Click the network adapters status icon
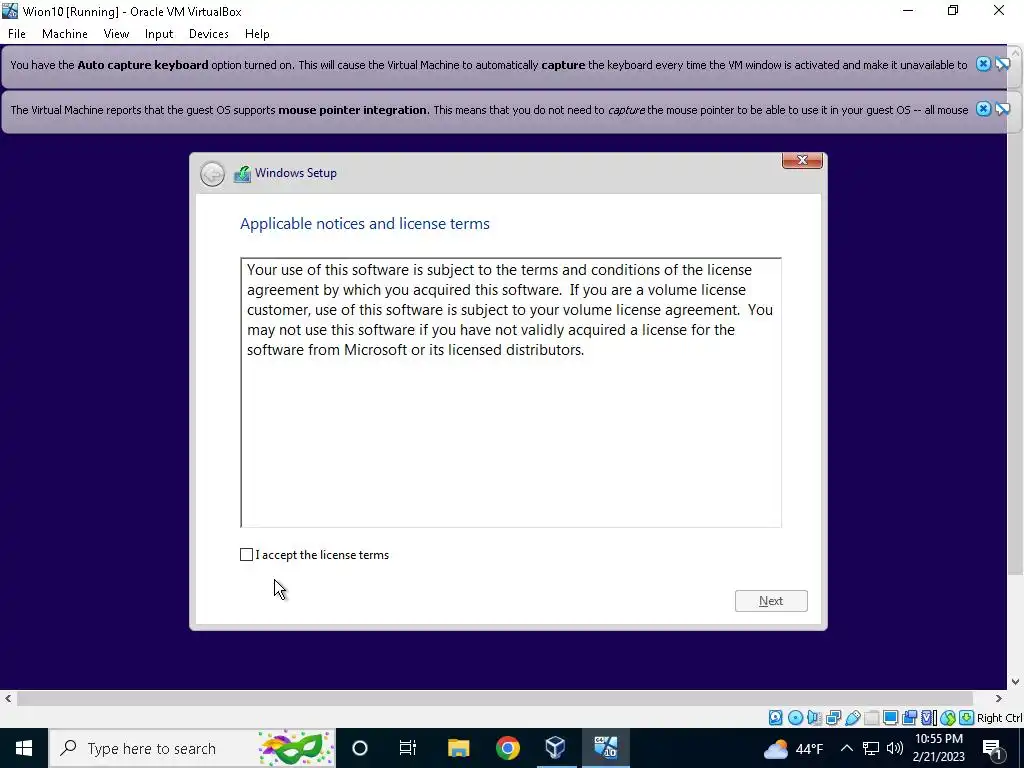Viewport: 1024px width, 768px height. pos(833,718)
